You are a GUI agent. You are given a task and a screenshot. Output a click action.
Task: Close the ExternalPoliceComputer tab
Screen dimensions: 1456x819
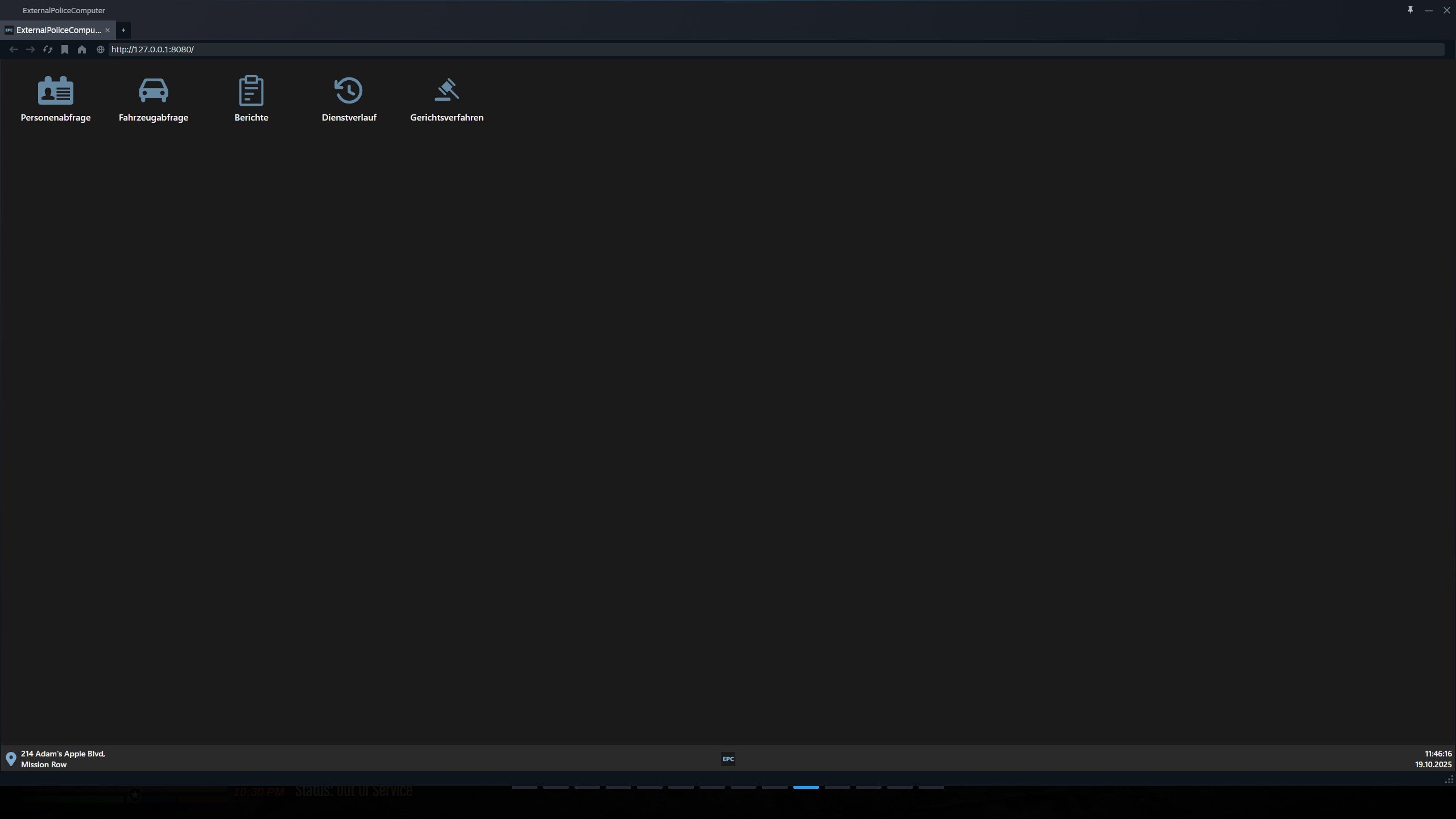107,30
